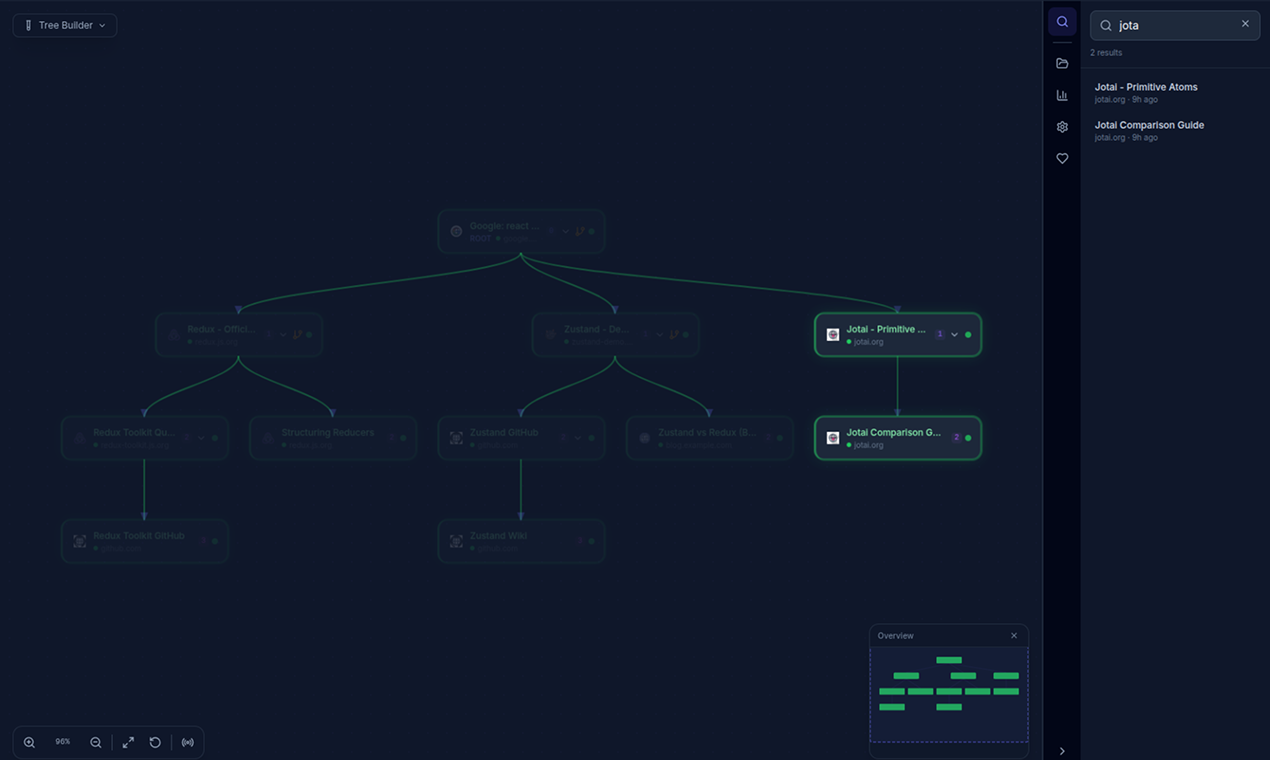Open the folder panel in sidebar
The width and height of the screenshot is (1270, 760).
click(x=1062, y=63)
